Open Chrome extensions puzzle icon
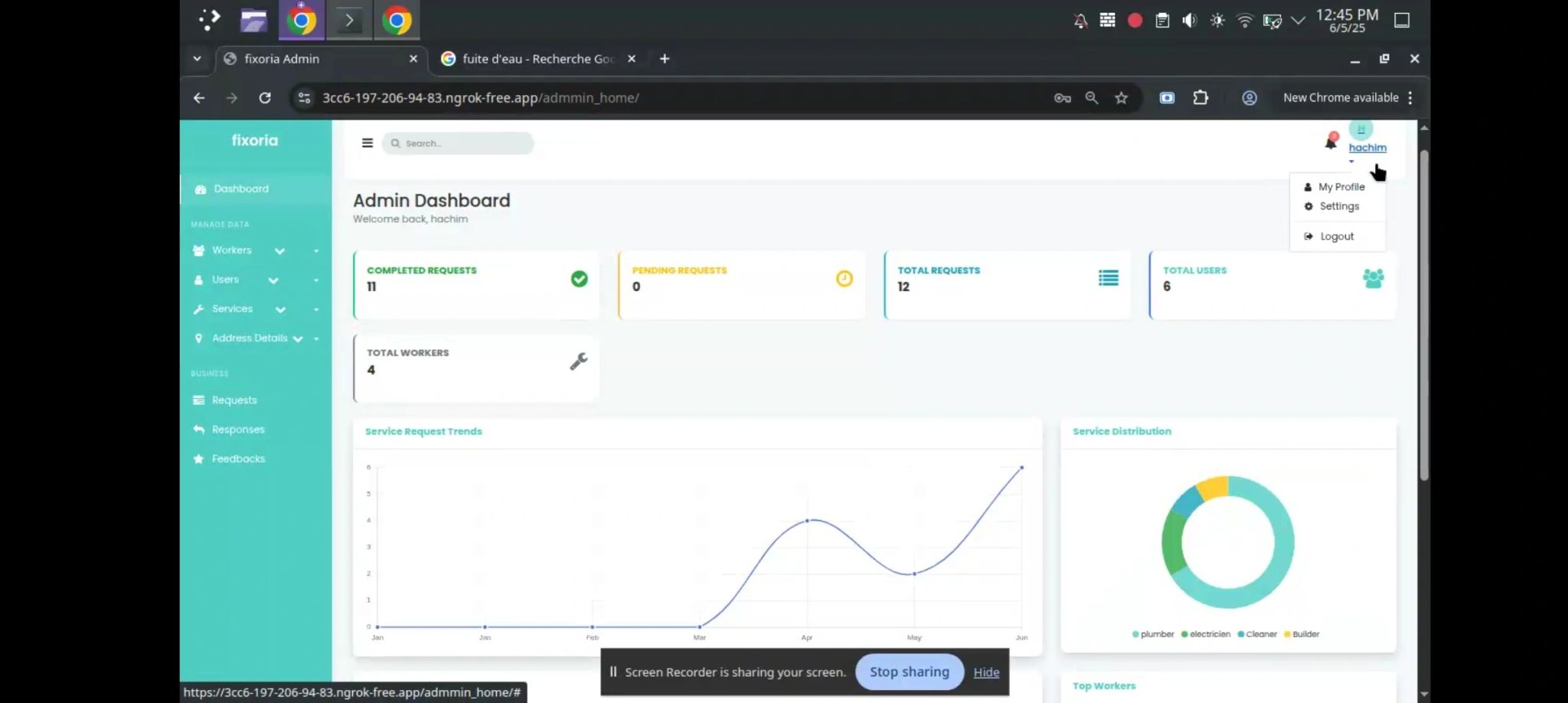 [1200, 98]
